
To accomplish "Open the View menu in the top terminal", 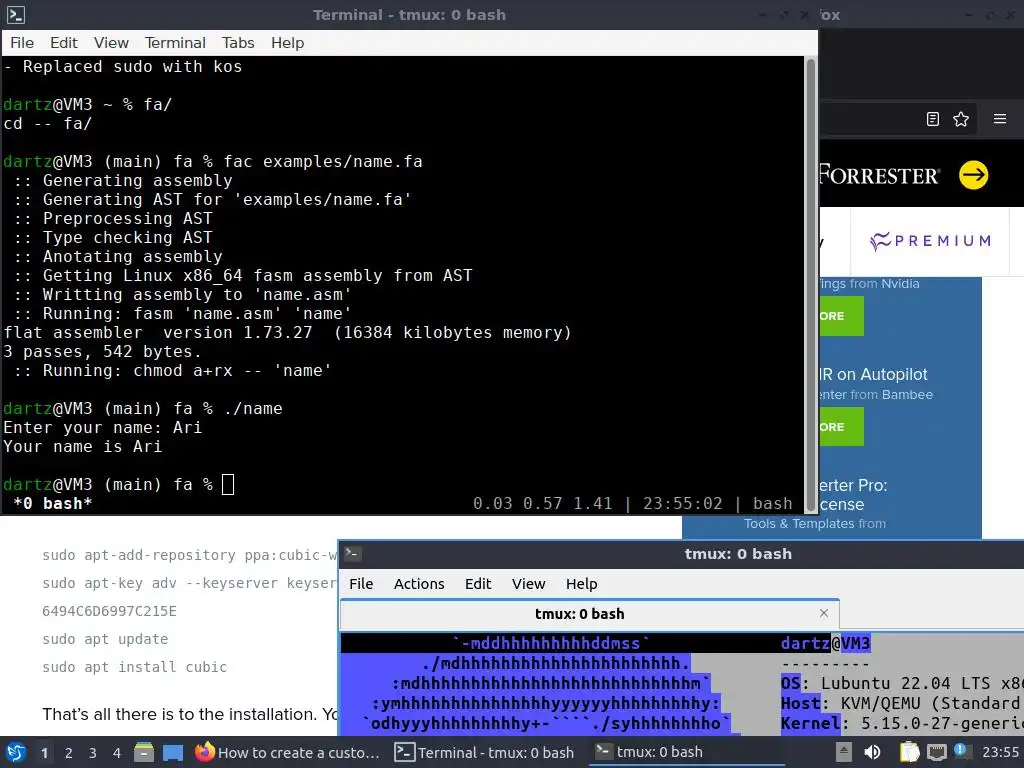I will (111, 43).
